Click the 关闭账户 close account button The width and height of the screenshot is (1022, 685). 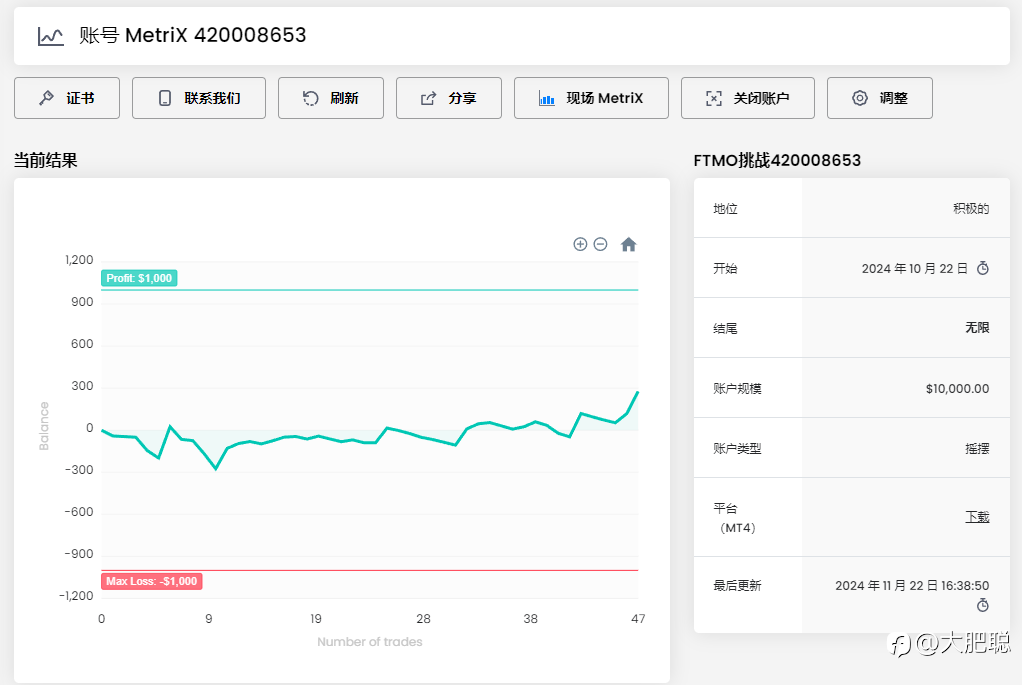(748, 98)
